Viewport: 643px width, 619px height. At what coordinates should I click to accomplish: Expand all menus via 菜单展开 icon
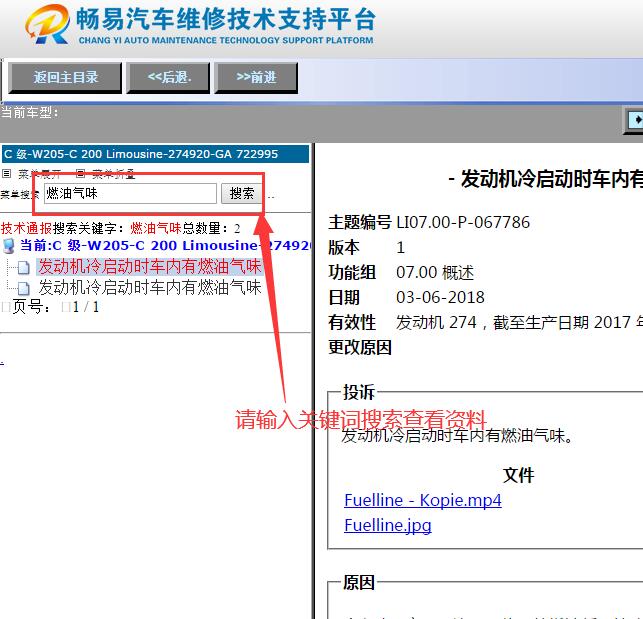(x=6, y=174)
